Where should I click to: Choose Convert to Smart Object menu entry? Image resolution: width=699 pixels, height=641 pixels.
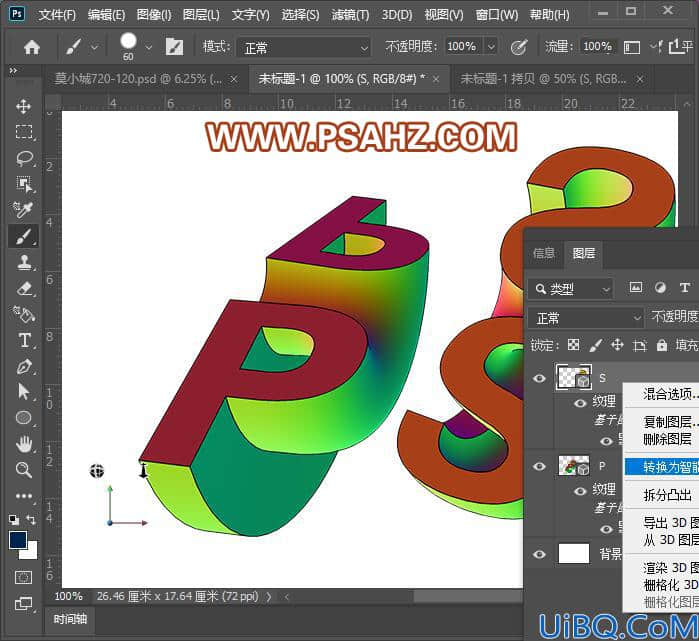pos(662,467)
